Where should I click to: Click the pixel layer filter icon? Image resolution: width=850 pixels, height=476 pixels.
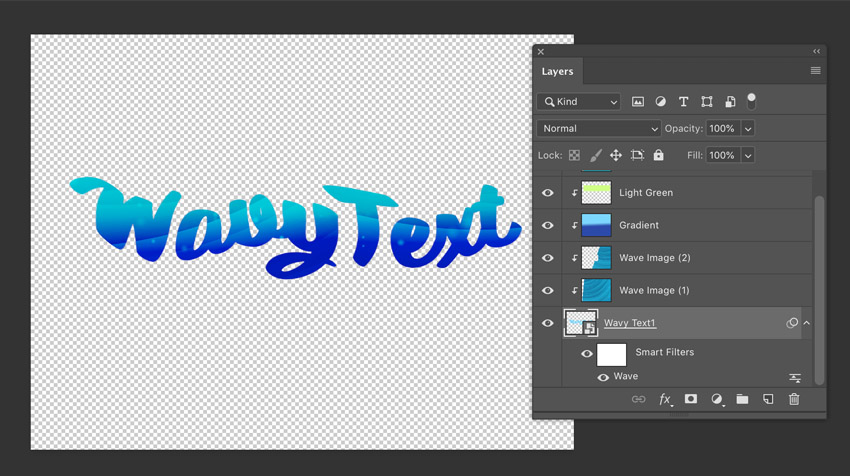click(x=638, y=102)
